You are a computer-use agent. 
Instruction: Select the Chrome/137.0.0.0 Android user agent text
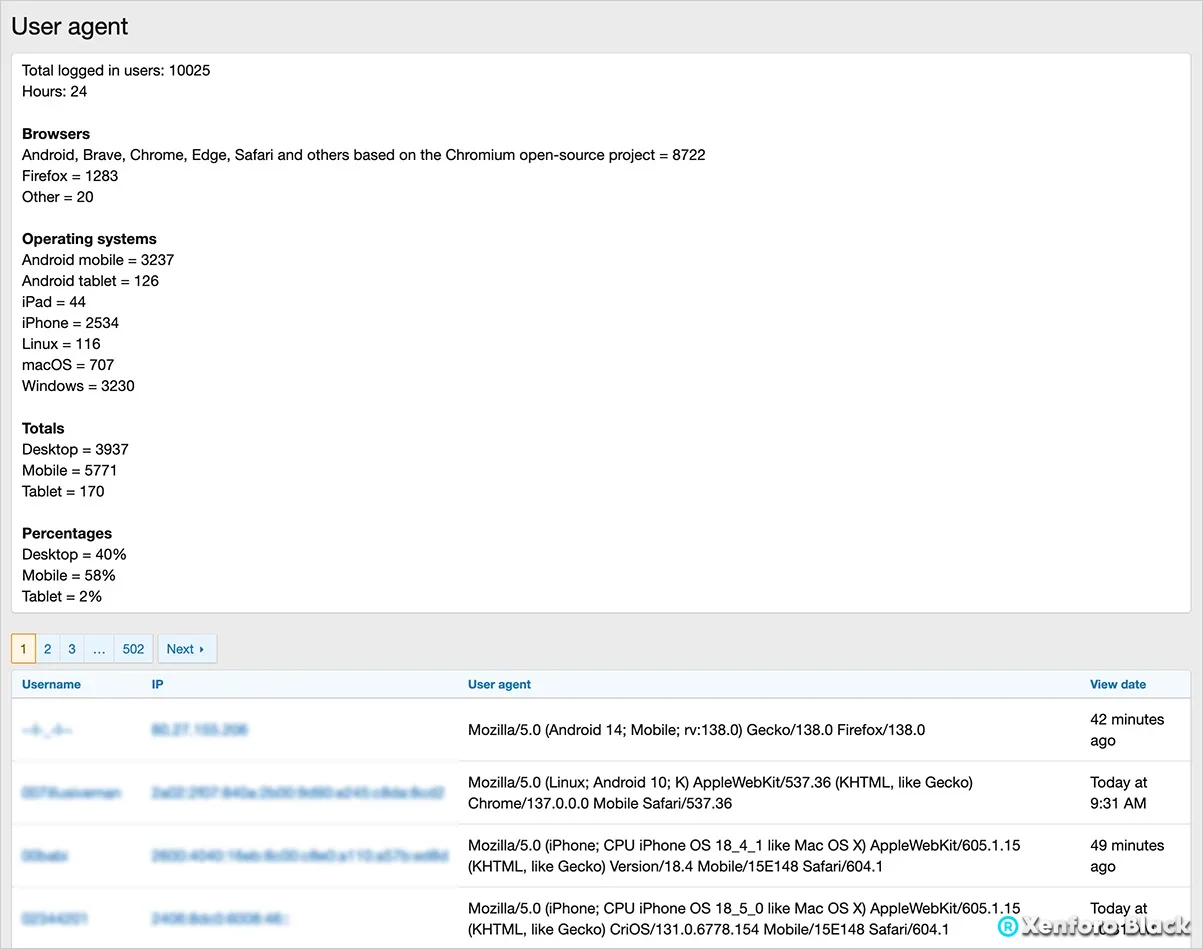720,793
